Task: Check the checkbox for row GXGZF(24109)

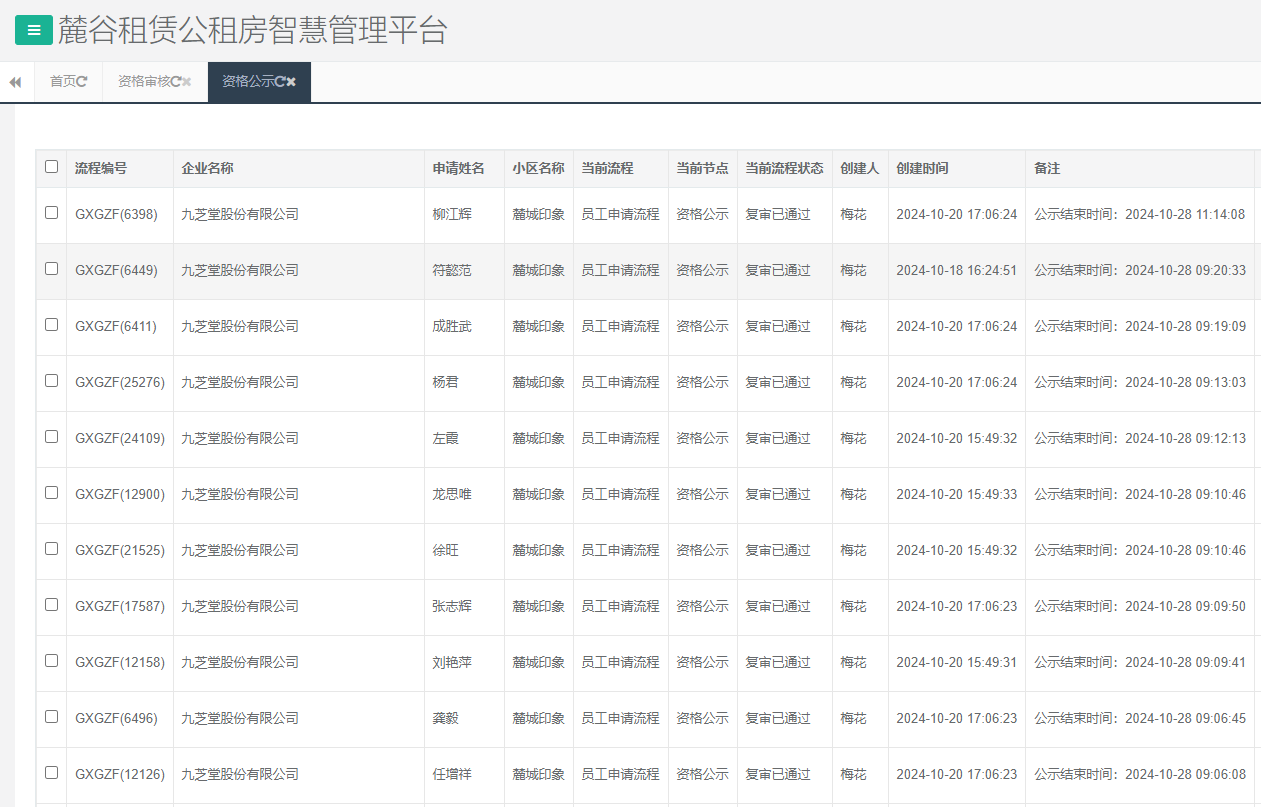Action: [51, 438]
